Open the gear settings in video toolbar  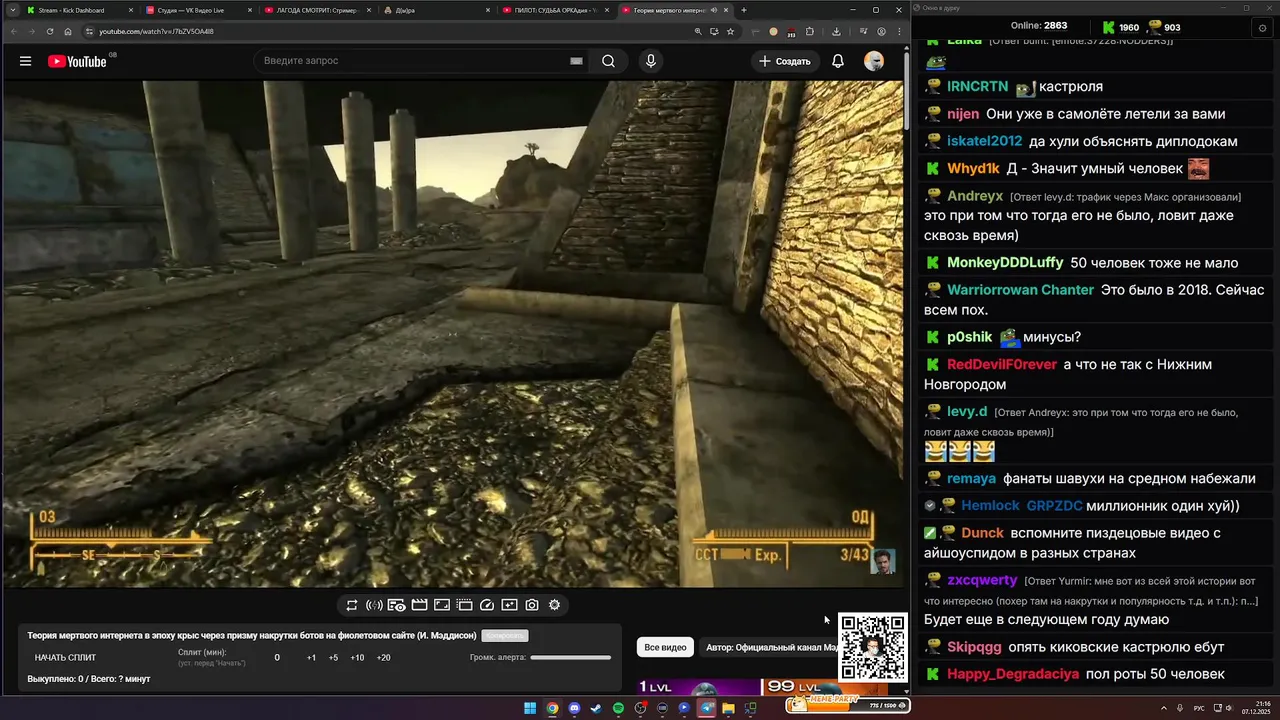click(554, 605)
